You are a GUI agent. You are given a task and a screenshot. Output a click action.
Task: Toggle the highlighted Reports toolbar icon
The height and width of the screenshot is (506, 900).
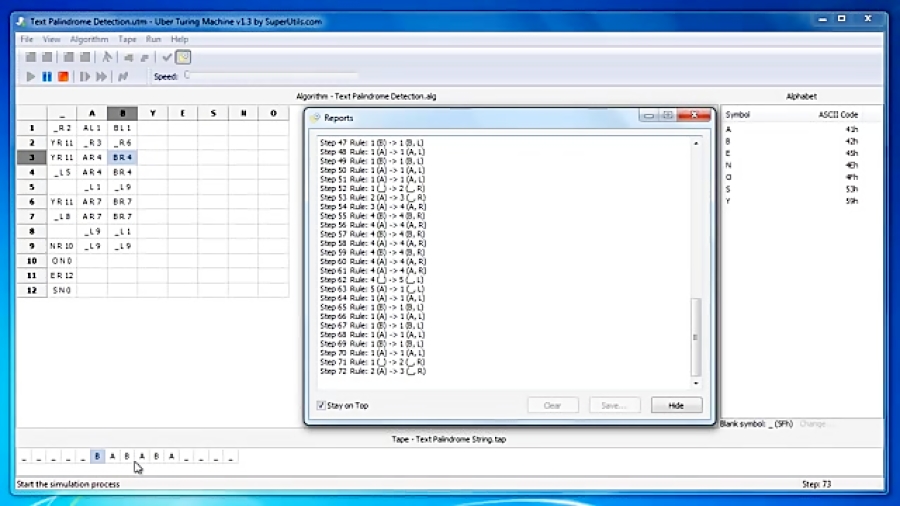tap(183, 58)
